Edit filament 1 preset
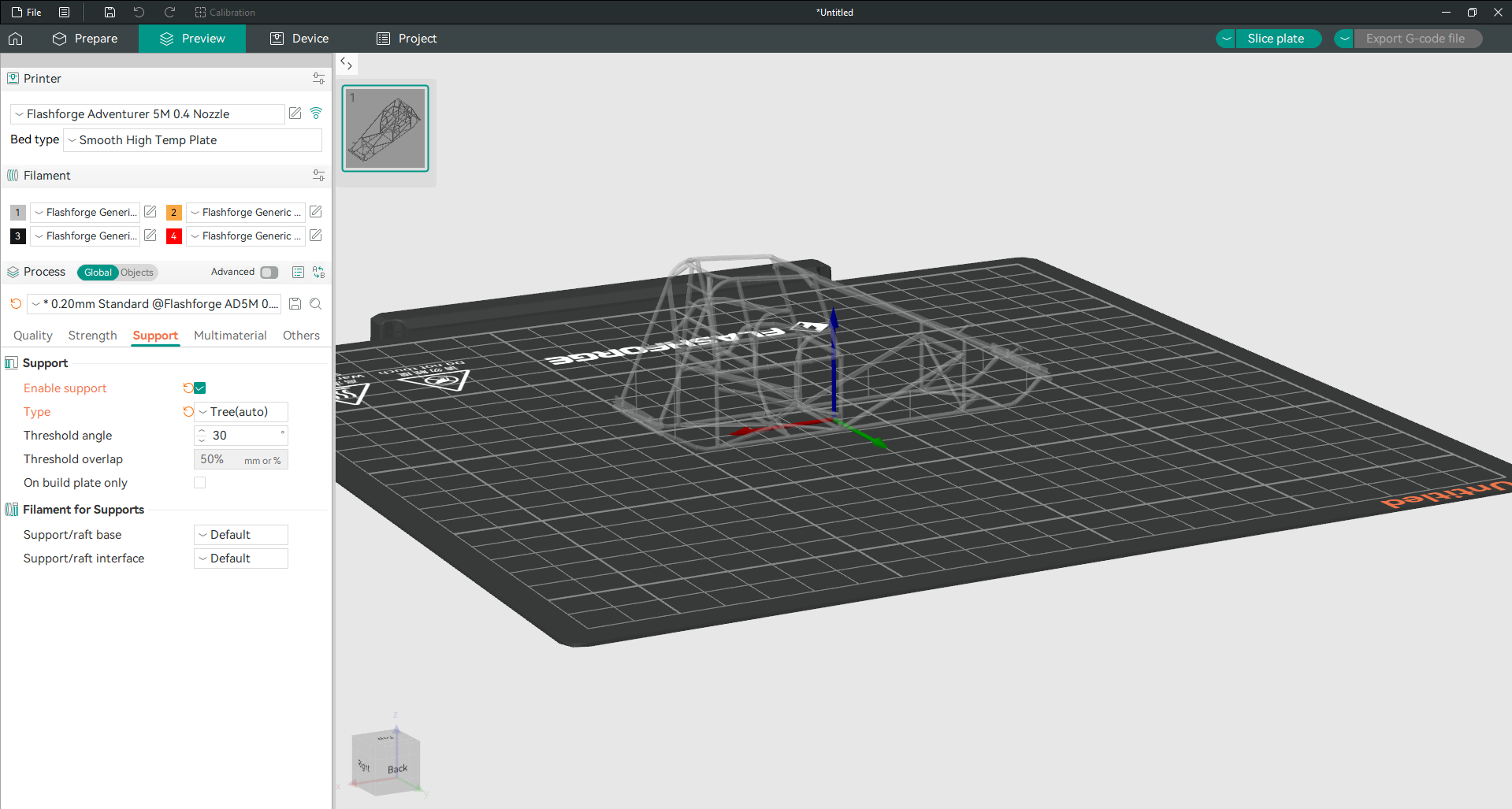 [150, 212]
